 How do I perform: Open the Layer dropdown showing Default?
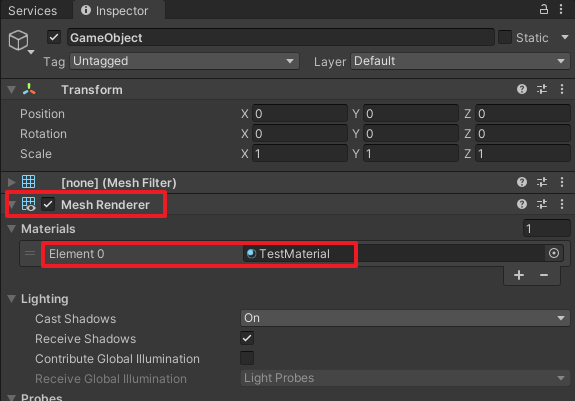(x=460, y=61)
